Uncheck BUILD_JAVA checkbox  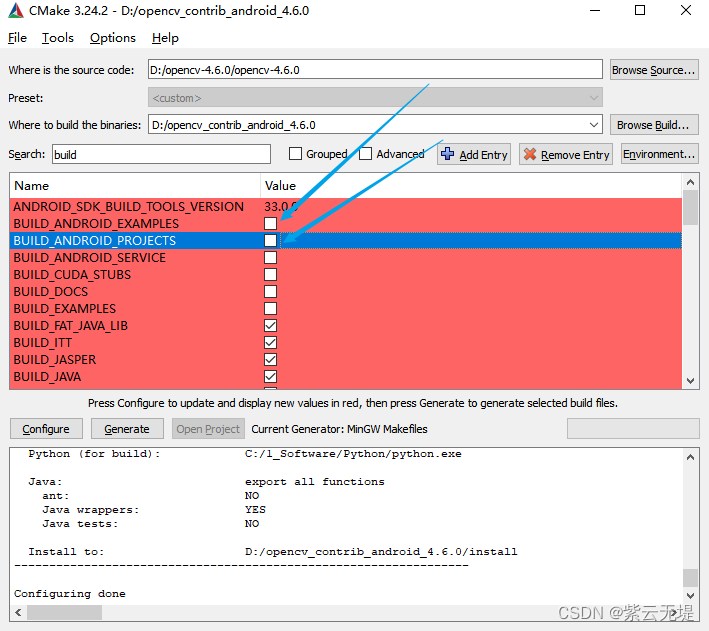pyautogui.click(x=270, y=376)
